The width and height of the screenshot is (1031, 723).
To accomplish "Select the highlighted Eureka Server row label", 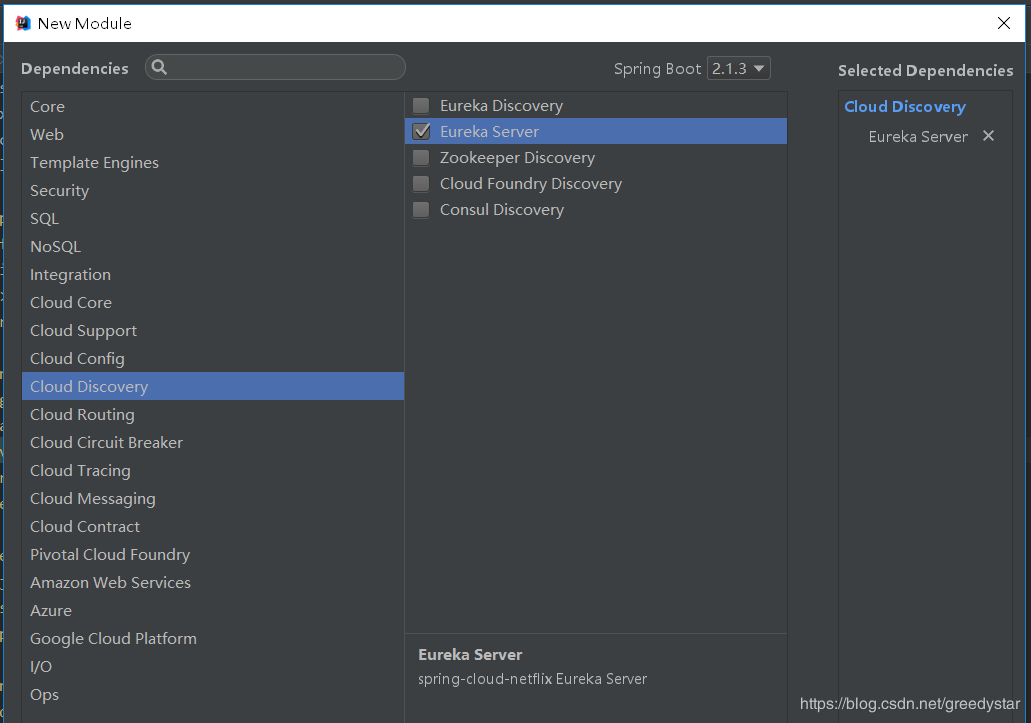I will click(489, 131).
